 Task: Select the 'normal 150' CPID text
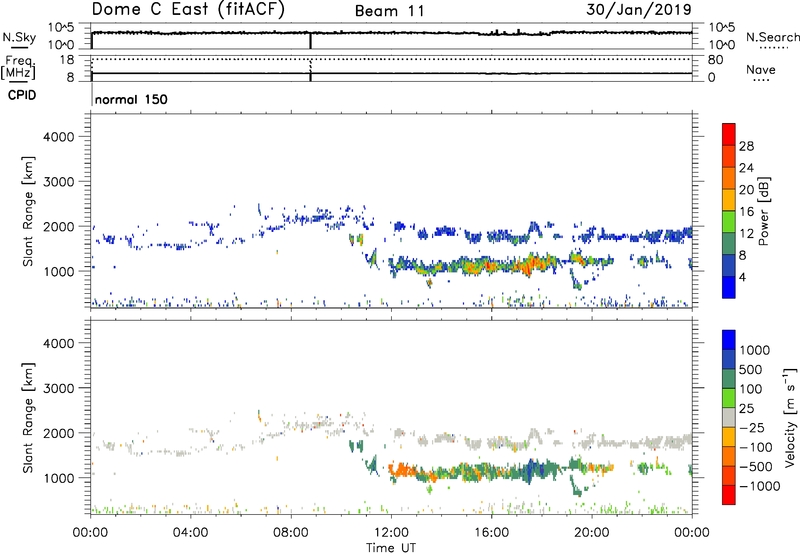pos(131,99)
